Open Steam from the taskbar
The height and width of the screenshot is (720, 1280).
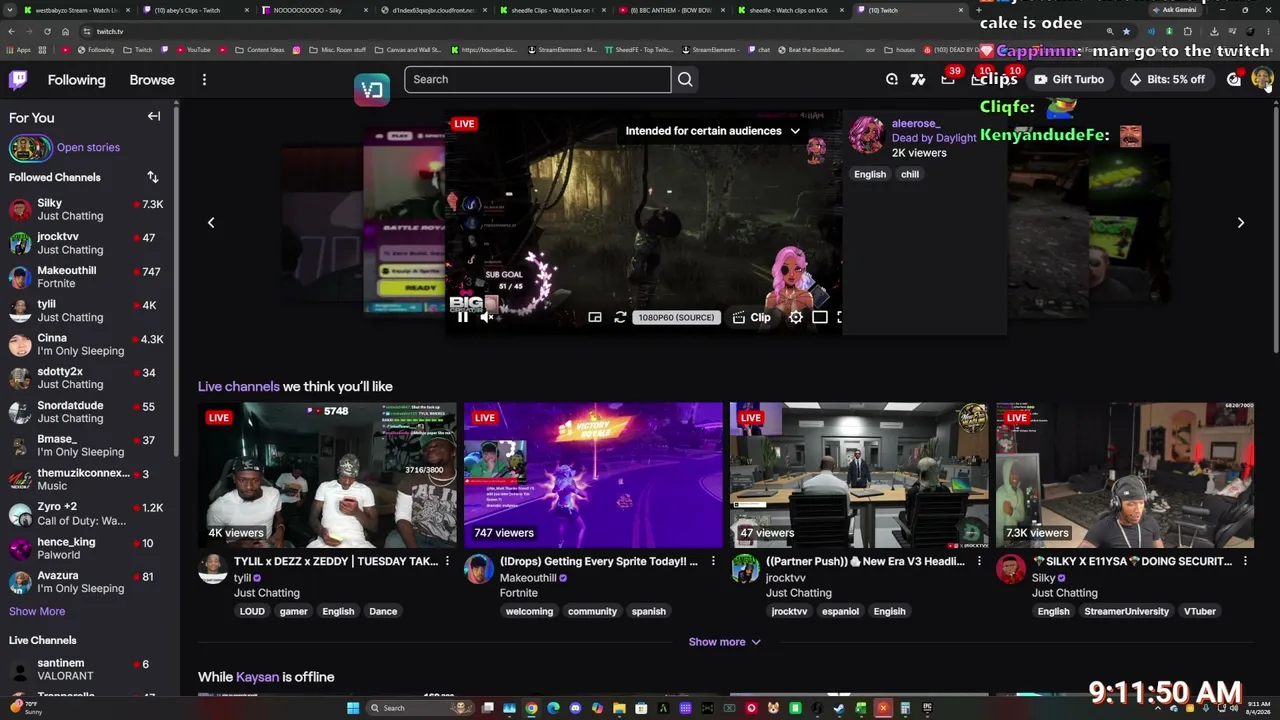[x=839, y=708]
